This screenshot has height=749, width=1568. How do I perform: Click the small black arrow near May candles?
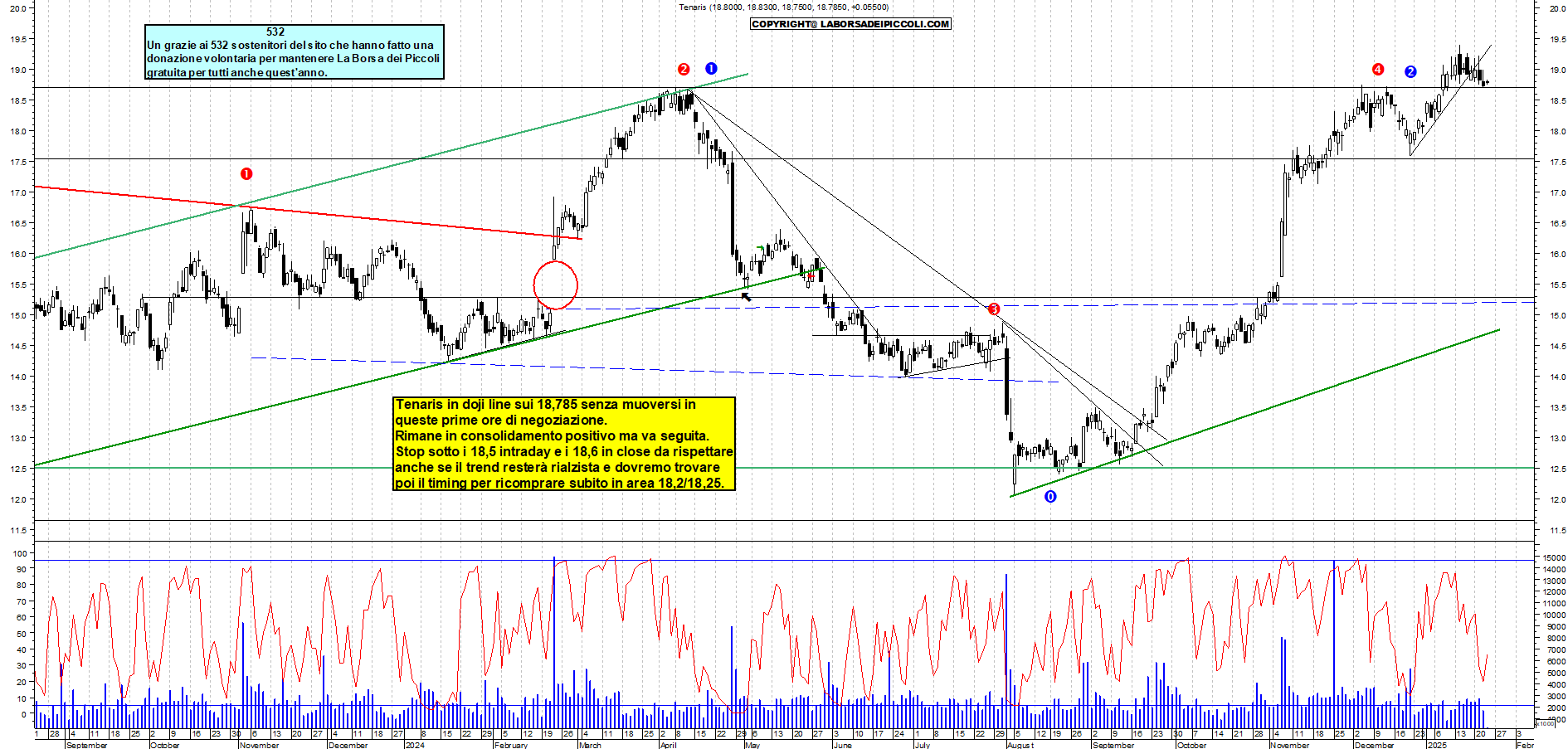(746, 296)
